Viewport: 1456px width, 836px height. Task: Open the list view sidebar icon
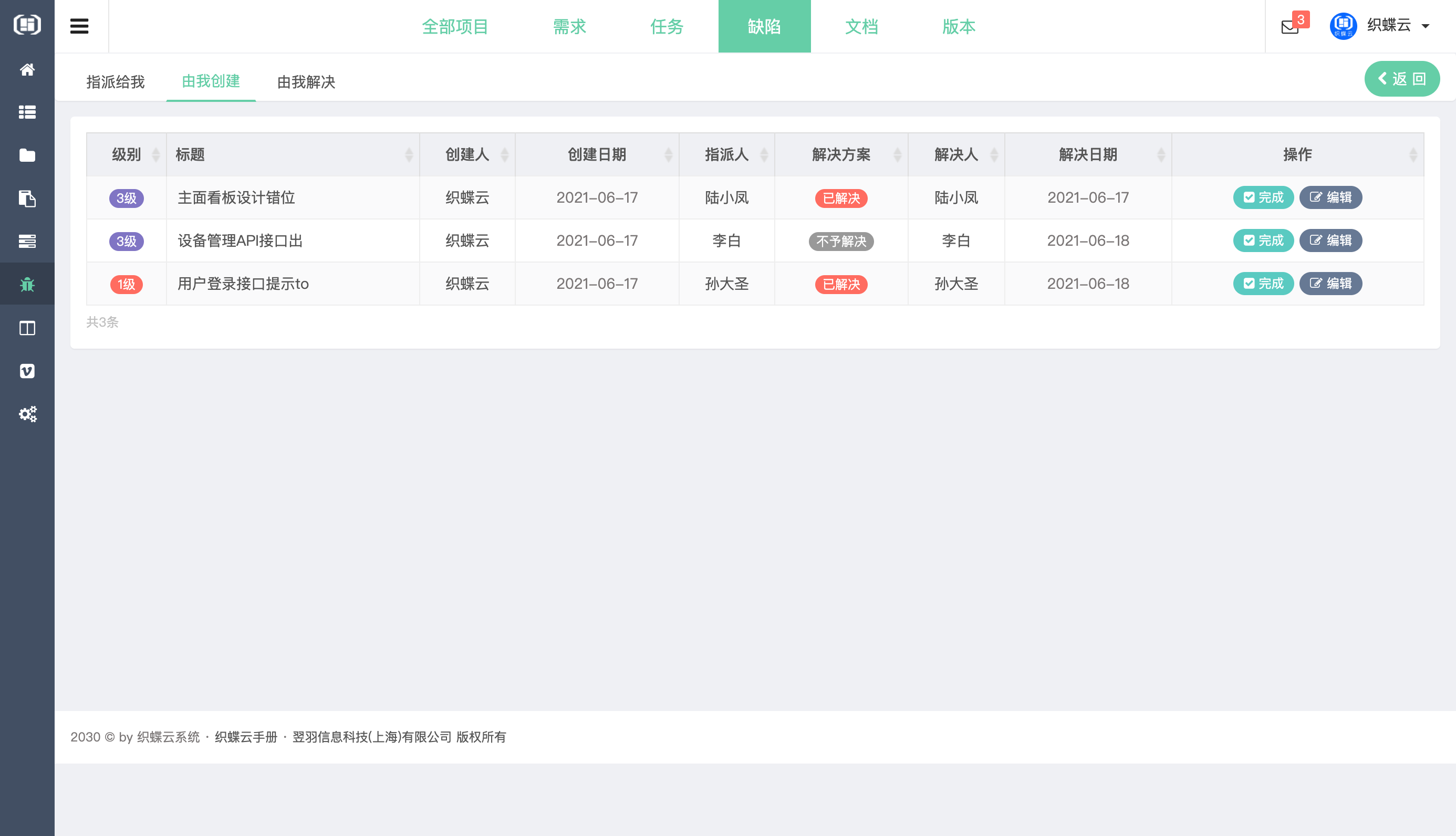coord(27,112)
